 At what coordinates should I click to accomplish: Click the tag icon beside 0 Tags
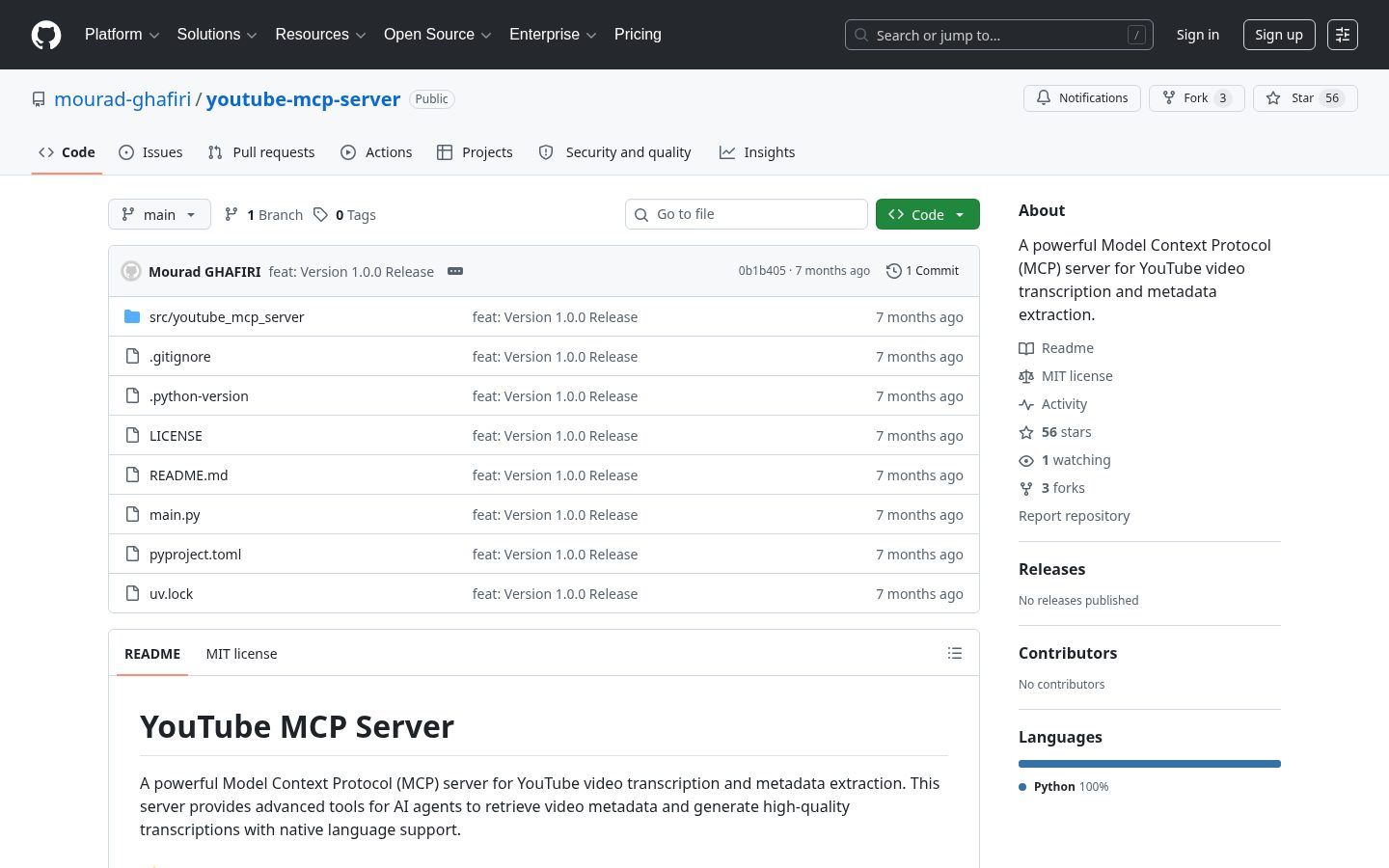[320, 214]
